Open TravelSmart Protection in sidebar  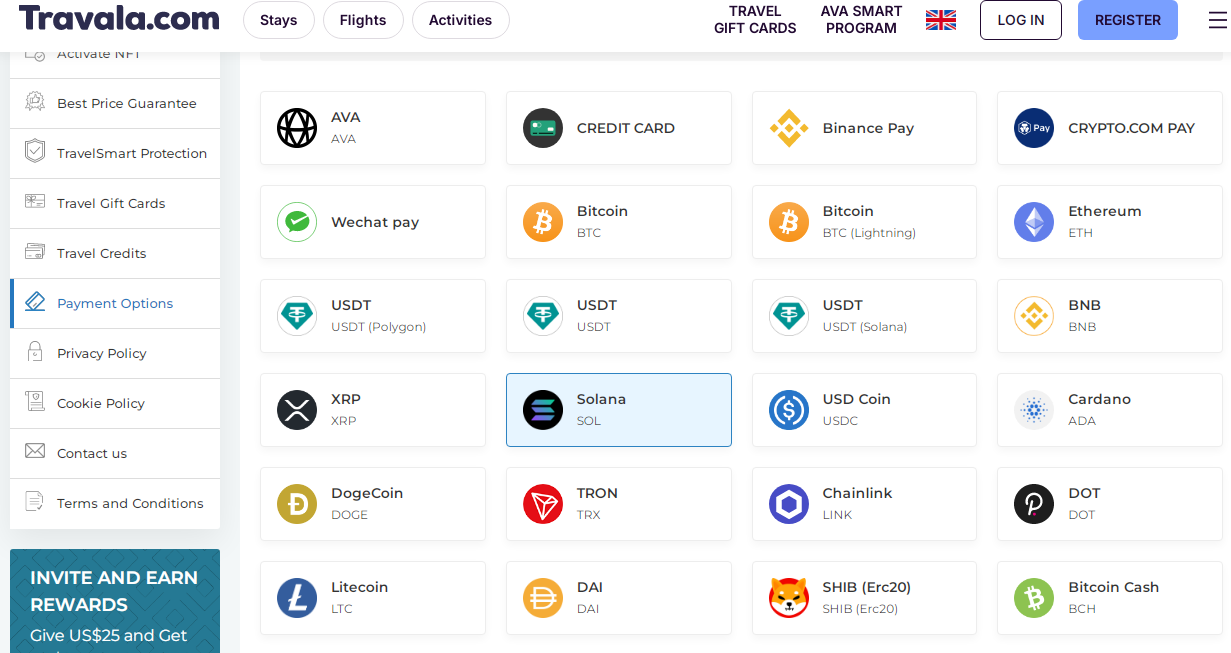click(115, 154)
